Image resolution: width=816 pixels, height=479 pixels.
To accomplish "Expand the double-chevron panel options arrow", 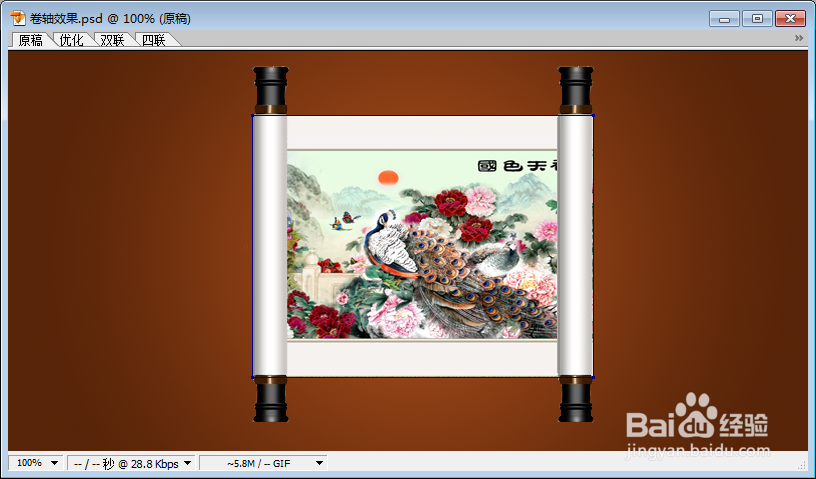I will pyautogui.click(x=799, y=38).
